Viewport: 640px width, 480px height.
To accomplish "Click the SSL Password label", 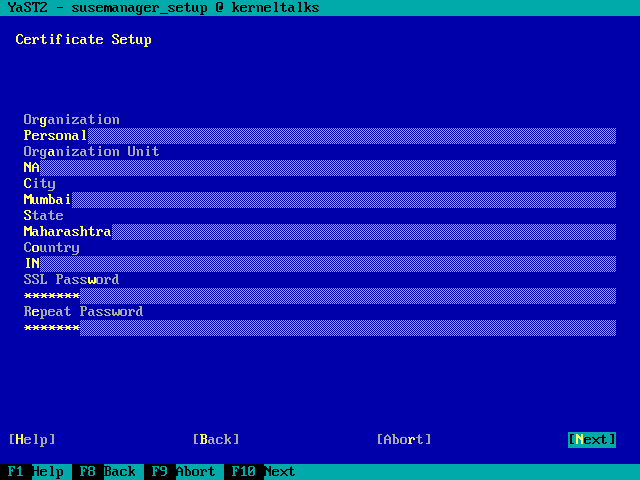I will point(71,280).
